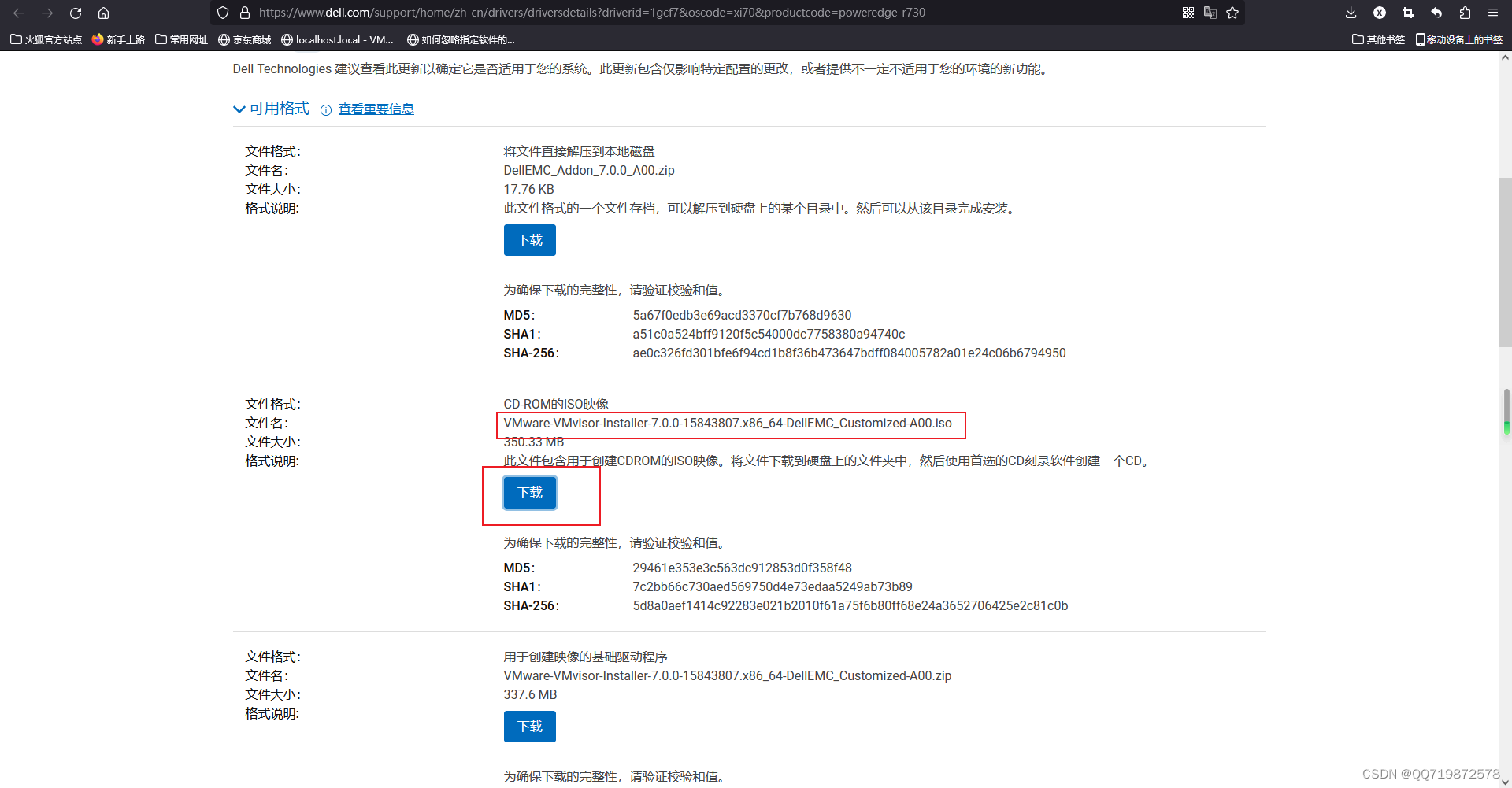Click the URL address bar

click(592, 13)
